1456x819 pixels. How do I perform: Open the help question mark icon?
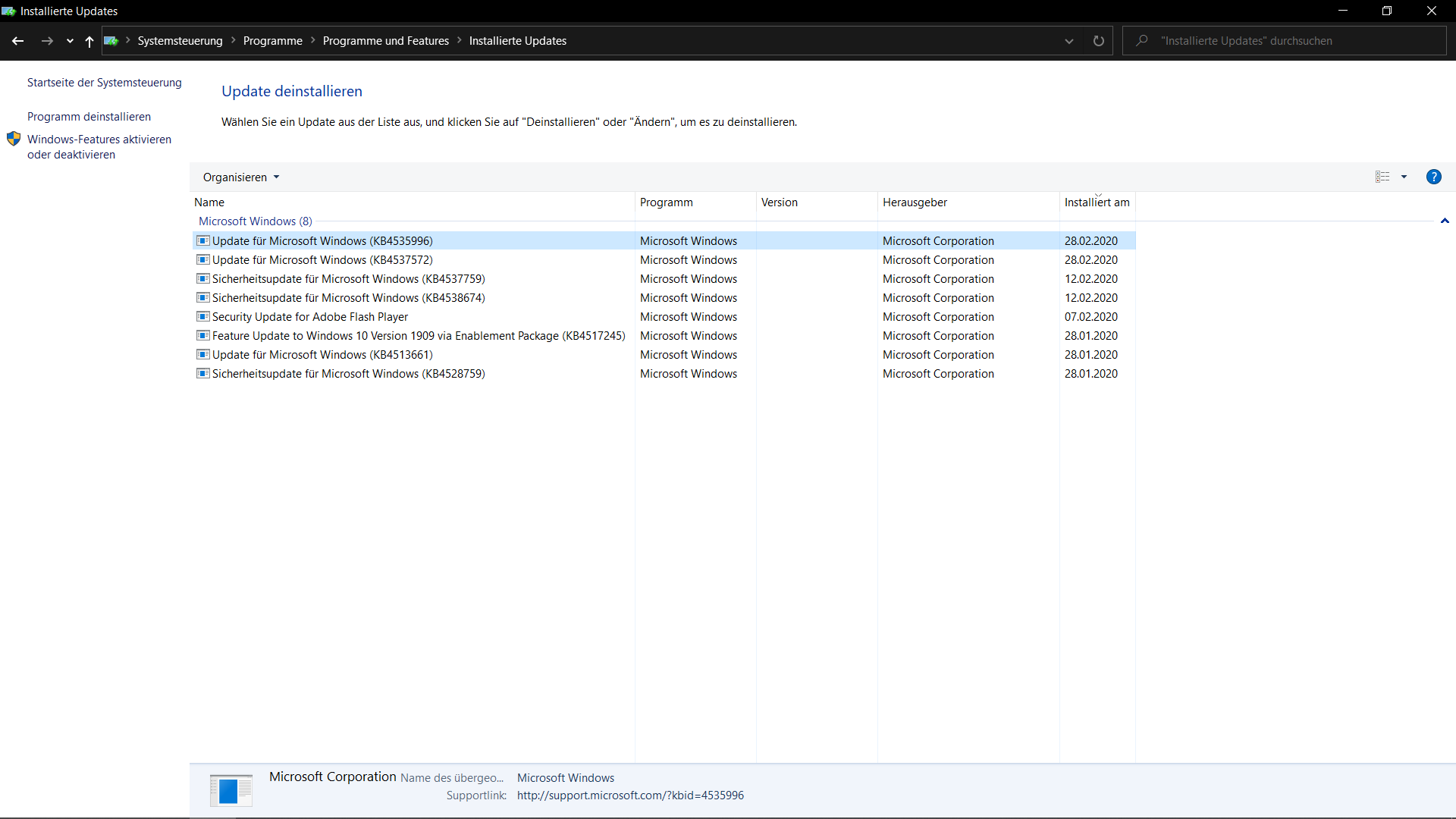[x=1433, y=177]
